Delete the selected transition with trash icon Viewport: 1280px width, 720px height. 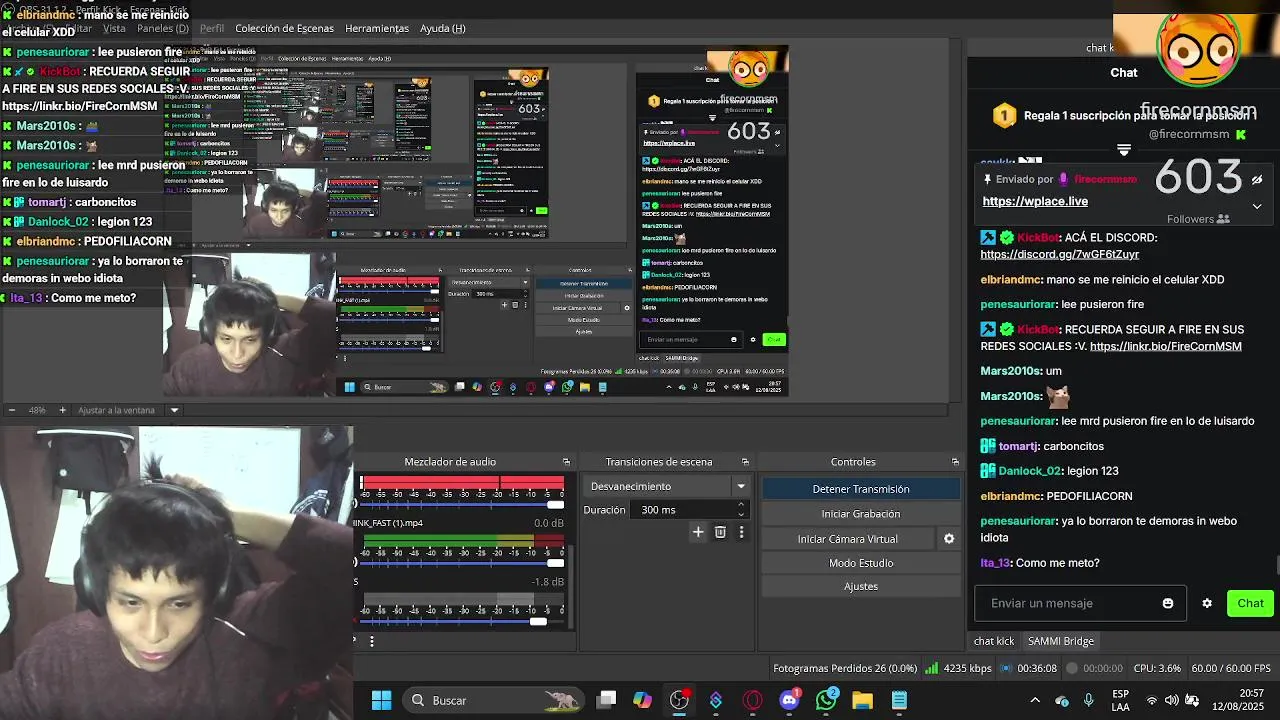[720, 532]
